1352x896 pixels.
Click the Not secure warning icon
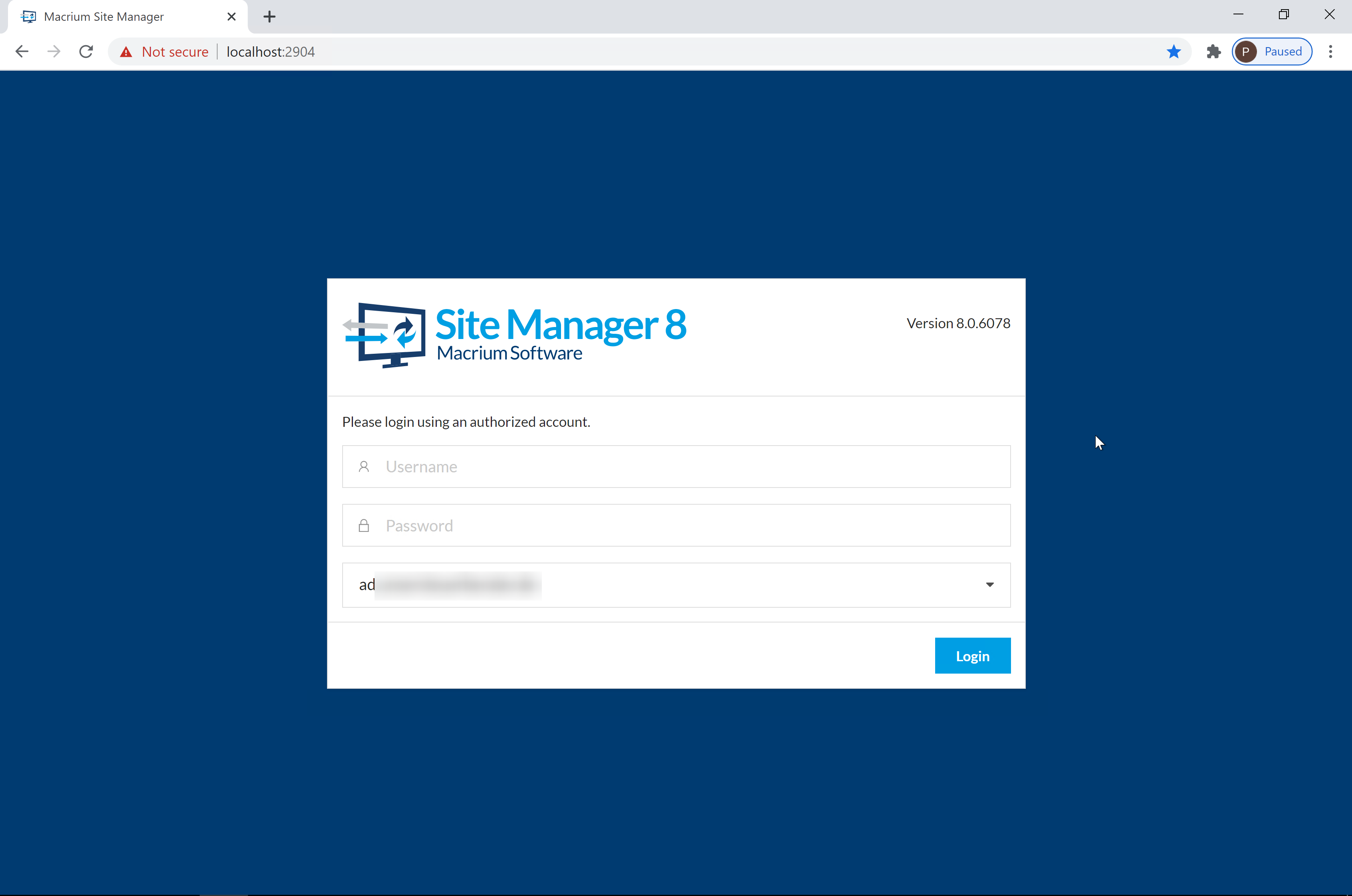click(126, 52)
